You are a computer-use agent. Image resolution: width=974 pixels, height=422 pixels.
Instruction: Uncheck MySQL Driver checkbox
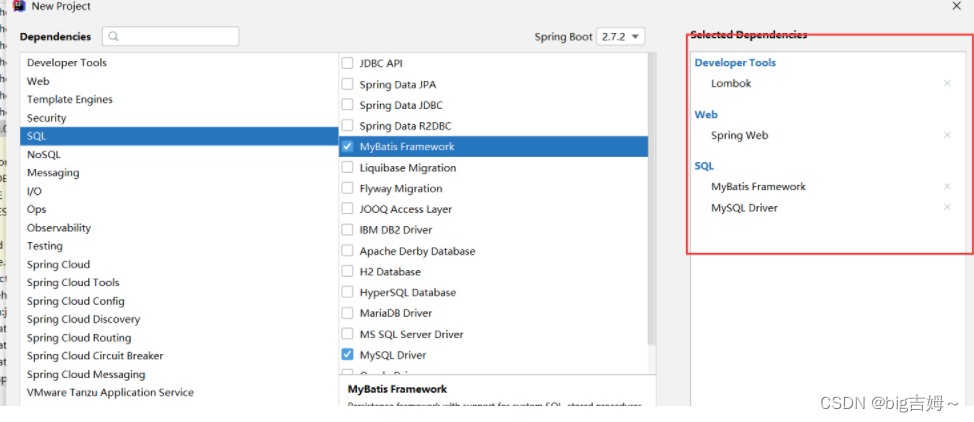[347, 355]
